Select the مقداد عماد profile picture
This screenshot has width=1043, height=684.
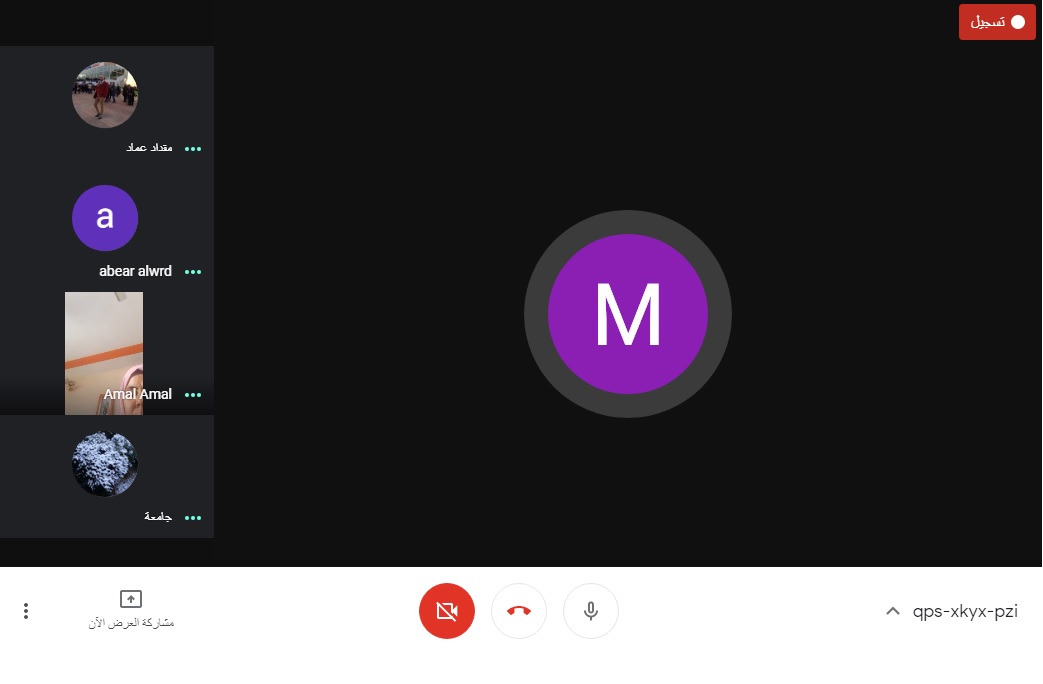105,95
